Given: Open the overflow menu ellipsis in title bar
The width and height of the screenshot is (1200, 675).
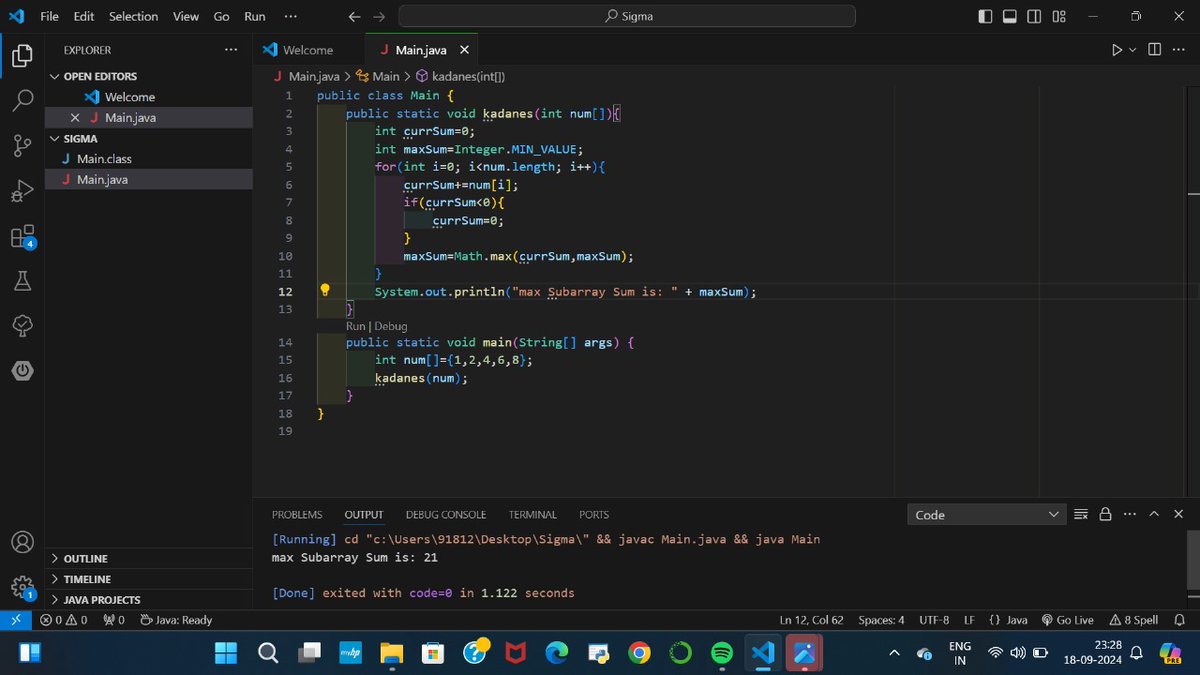Looking at the screenshot, I should [x=290, y=16].
